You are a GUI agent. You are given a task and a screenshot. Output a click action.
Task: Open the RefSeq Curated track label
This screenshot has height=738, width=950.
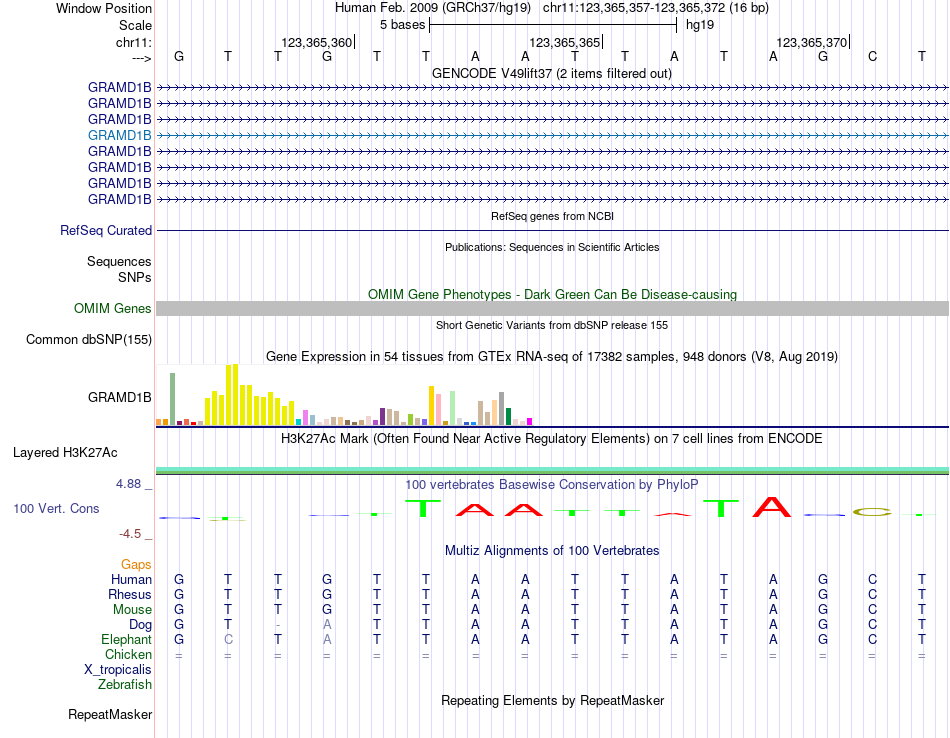106,230
